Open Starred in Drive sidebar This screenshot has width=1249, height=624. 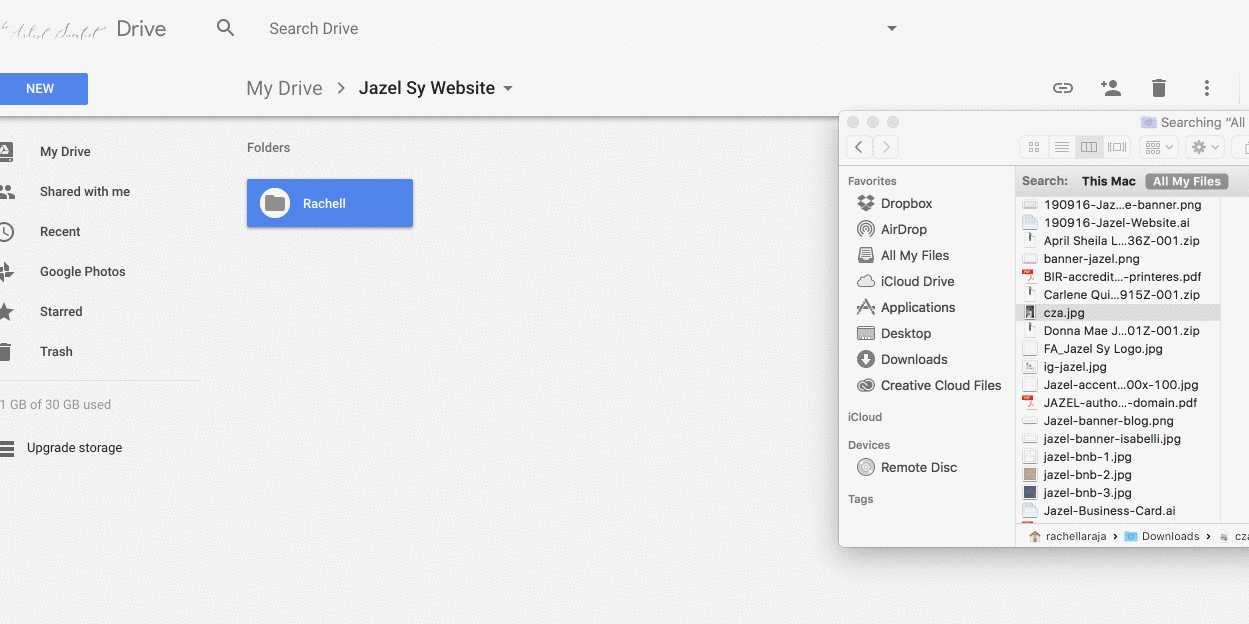pos(61,312)
